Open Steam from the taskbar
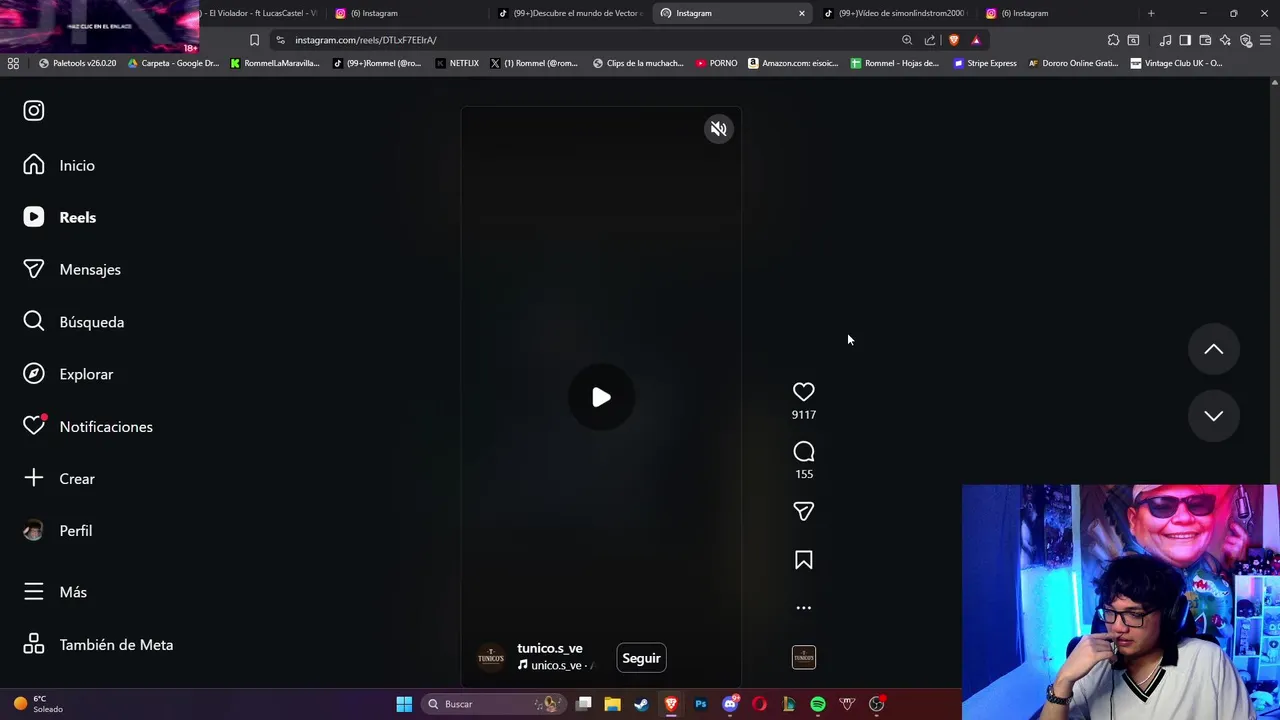 click(x=641, y=704)
